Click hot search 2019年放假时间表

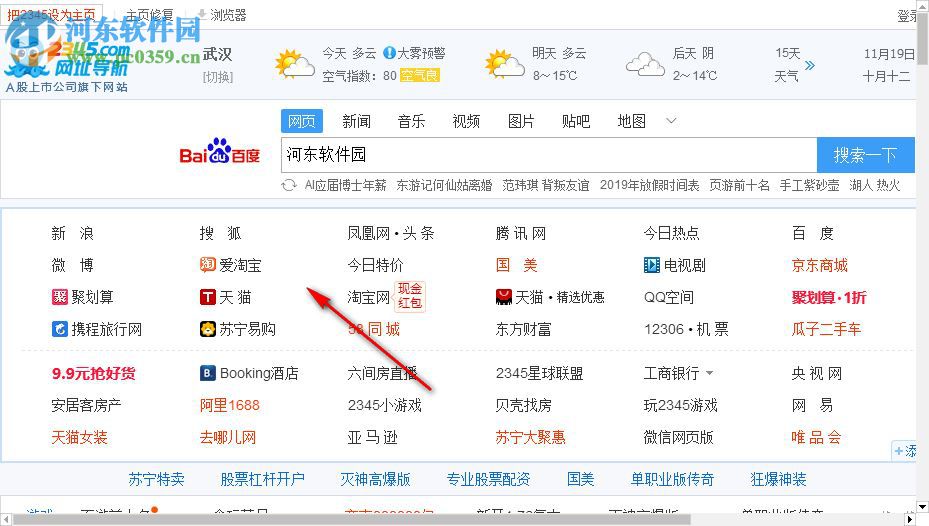tap(649, 185)
